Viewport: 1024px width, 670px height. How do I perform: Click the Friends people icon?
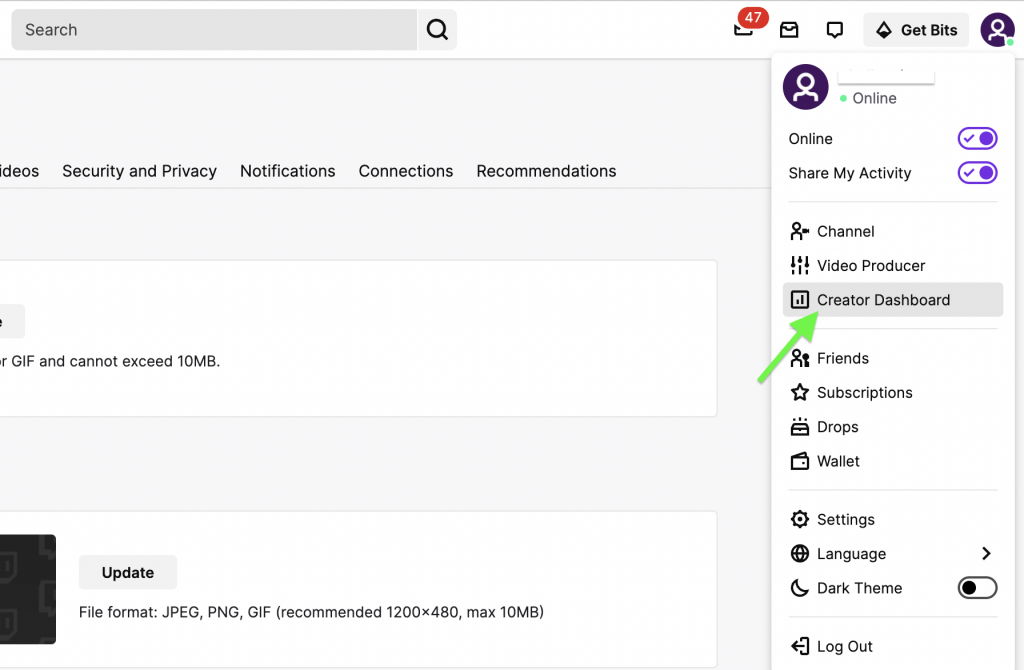[x=799, y=359]
